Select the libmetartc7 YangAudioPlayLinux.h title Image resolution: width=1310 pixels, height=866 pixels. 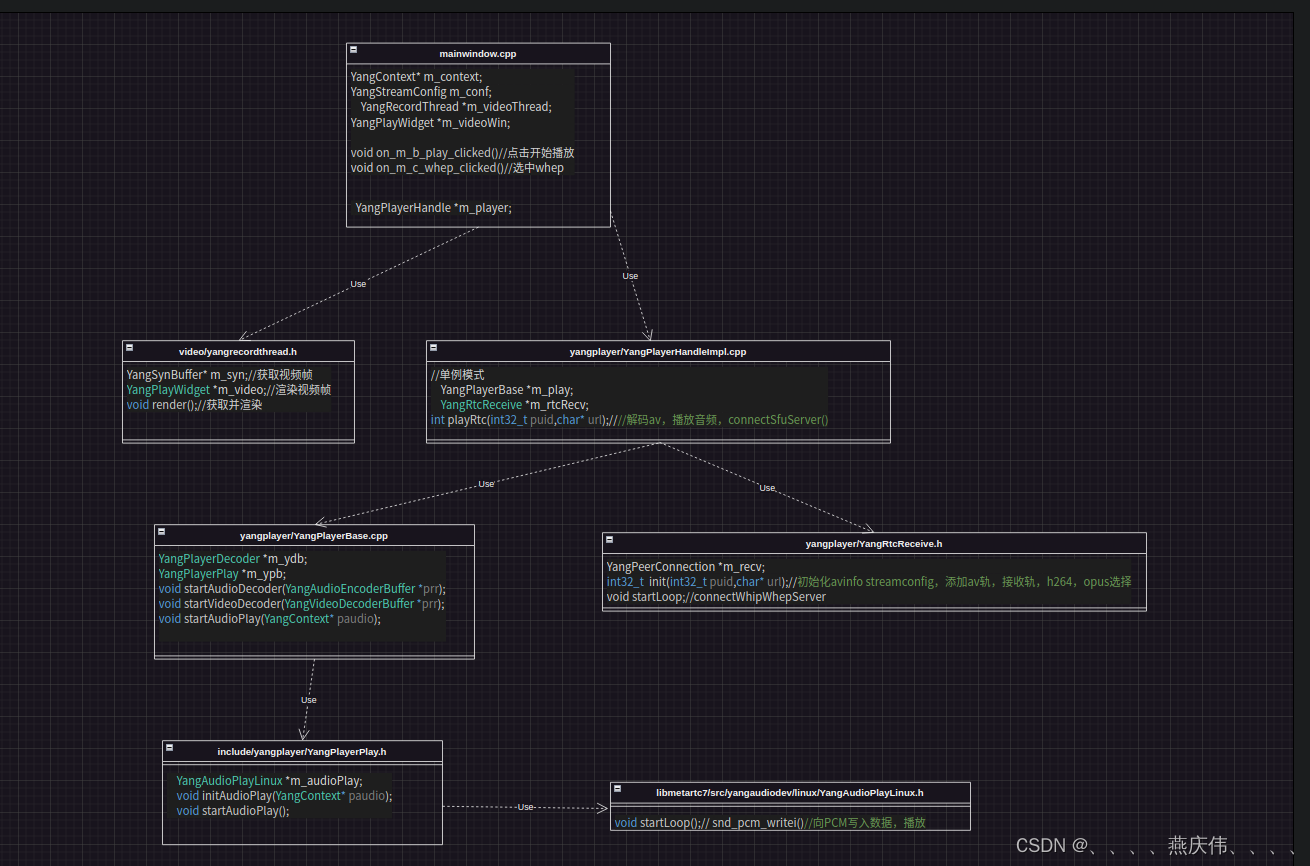790,792
